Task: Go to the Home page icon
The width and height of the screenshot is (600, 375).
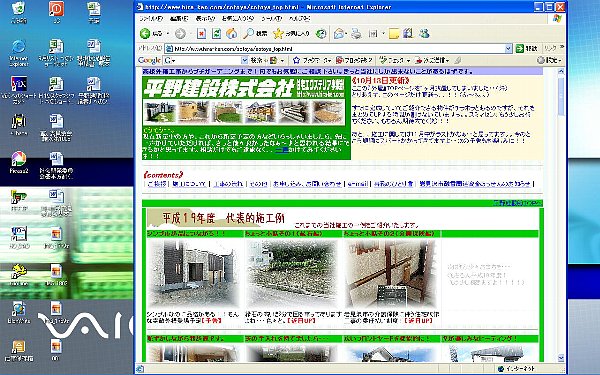Action: (232, 34)
